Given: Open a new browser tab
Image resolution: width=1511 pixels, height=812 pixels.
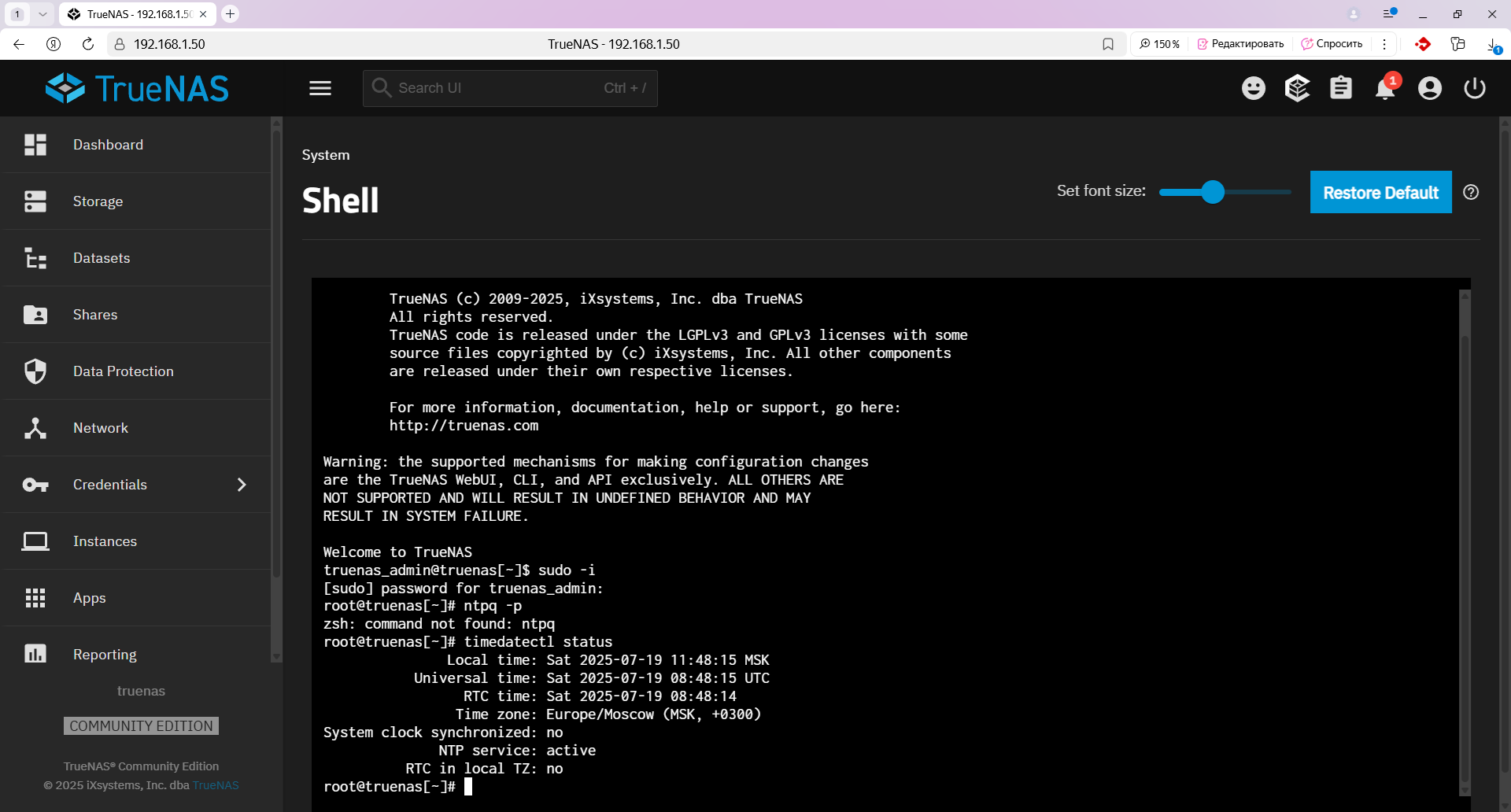Looking at the screenshot, I should click(230, 14).
